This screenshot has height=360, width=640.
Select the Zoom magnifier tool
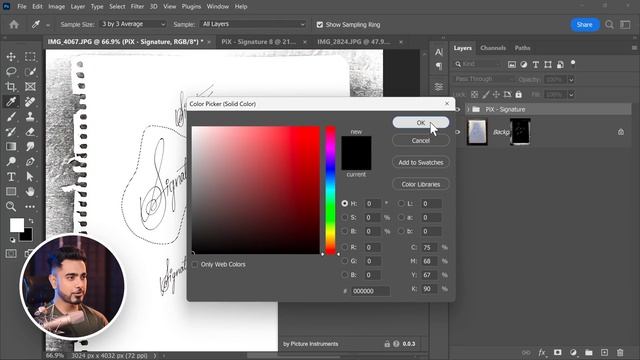(11, 207)
